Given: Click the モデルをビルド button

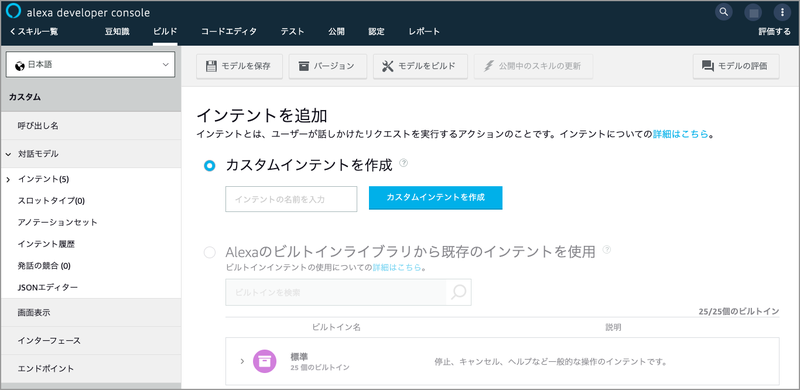Looking at the screenshot, I should click(420, 66).
